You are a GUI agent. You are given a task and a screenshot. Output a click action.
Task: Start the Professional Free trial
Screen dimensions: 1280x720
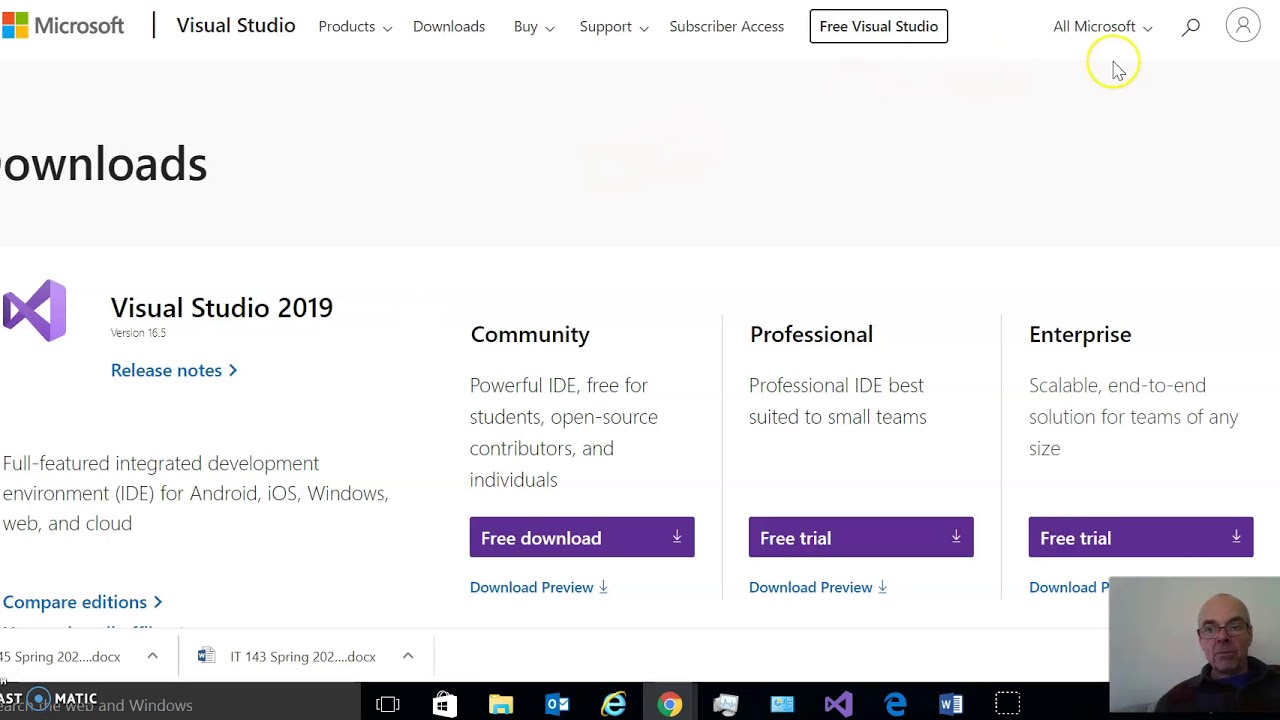861,538
